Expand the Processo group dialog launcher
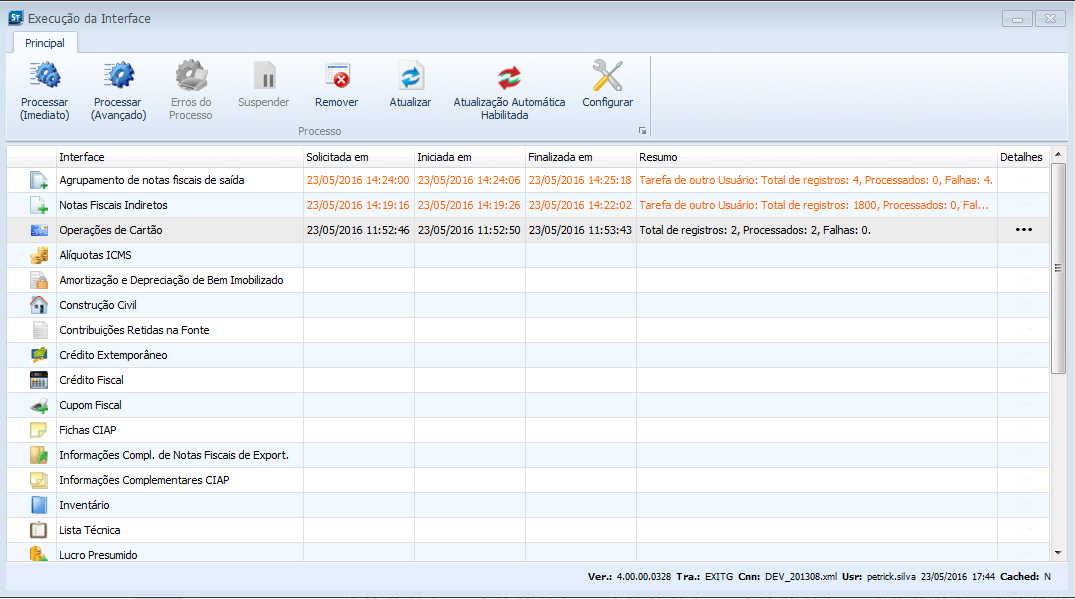 [640, 132]
